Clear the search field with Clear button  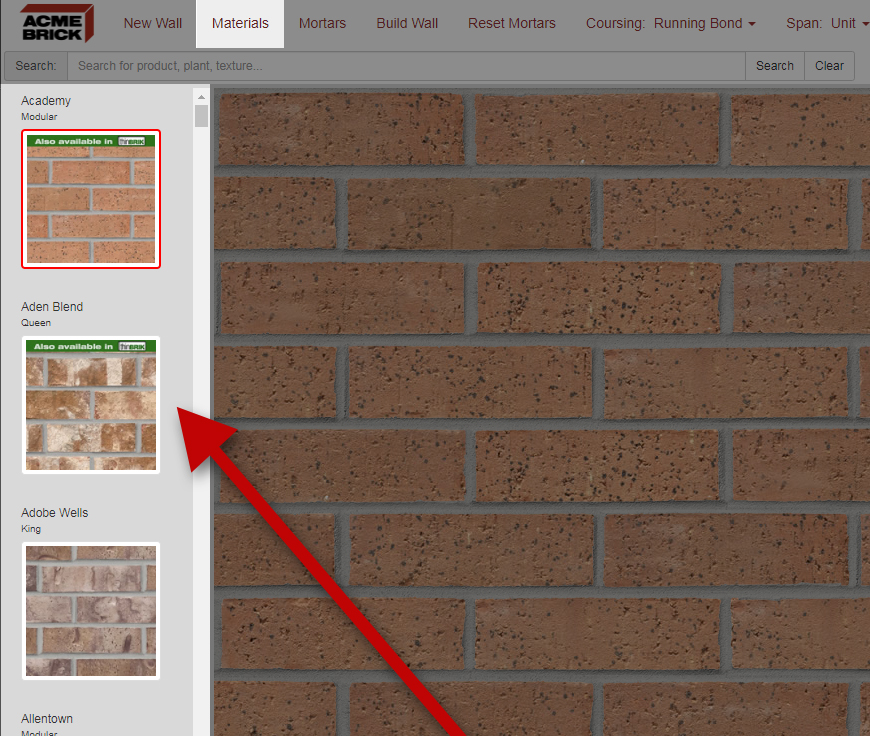pyautogui.click(x=829, y=66)
